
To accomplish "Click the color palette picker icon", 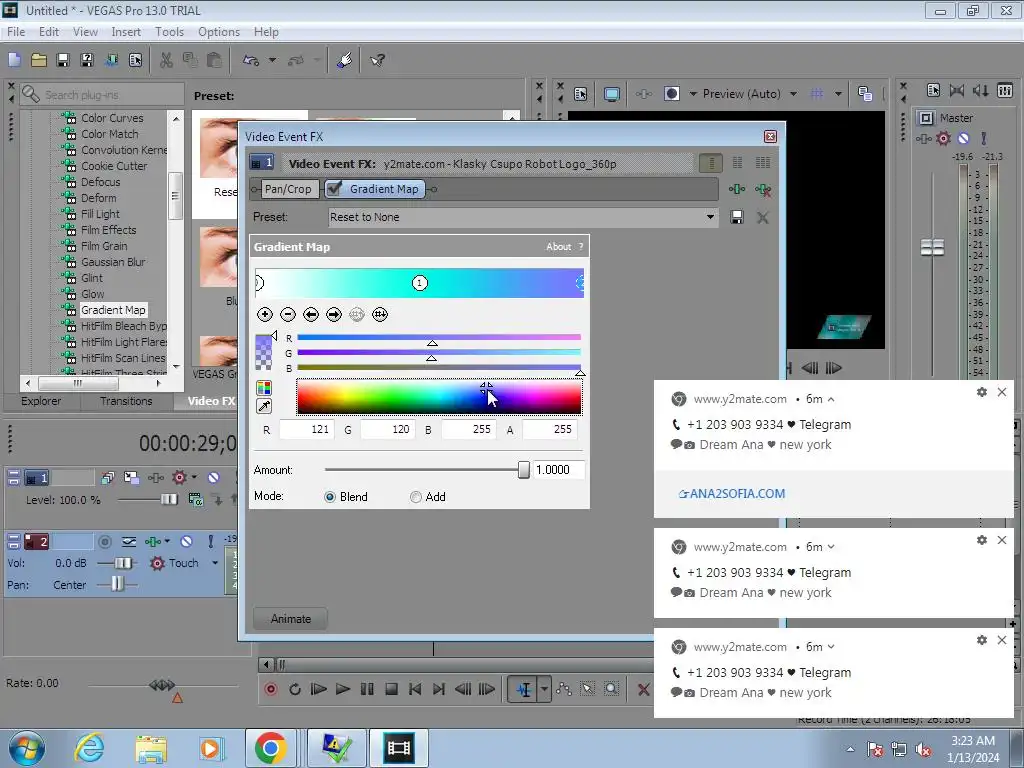I will [264, 389].
